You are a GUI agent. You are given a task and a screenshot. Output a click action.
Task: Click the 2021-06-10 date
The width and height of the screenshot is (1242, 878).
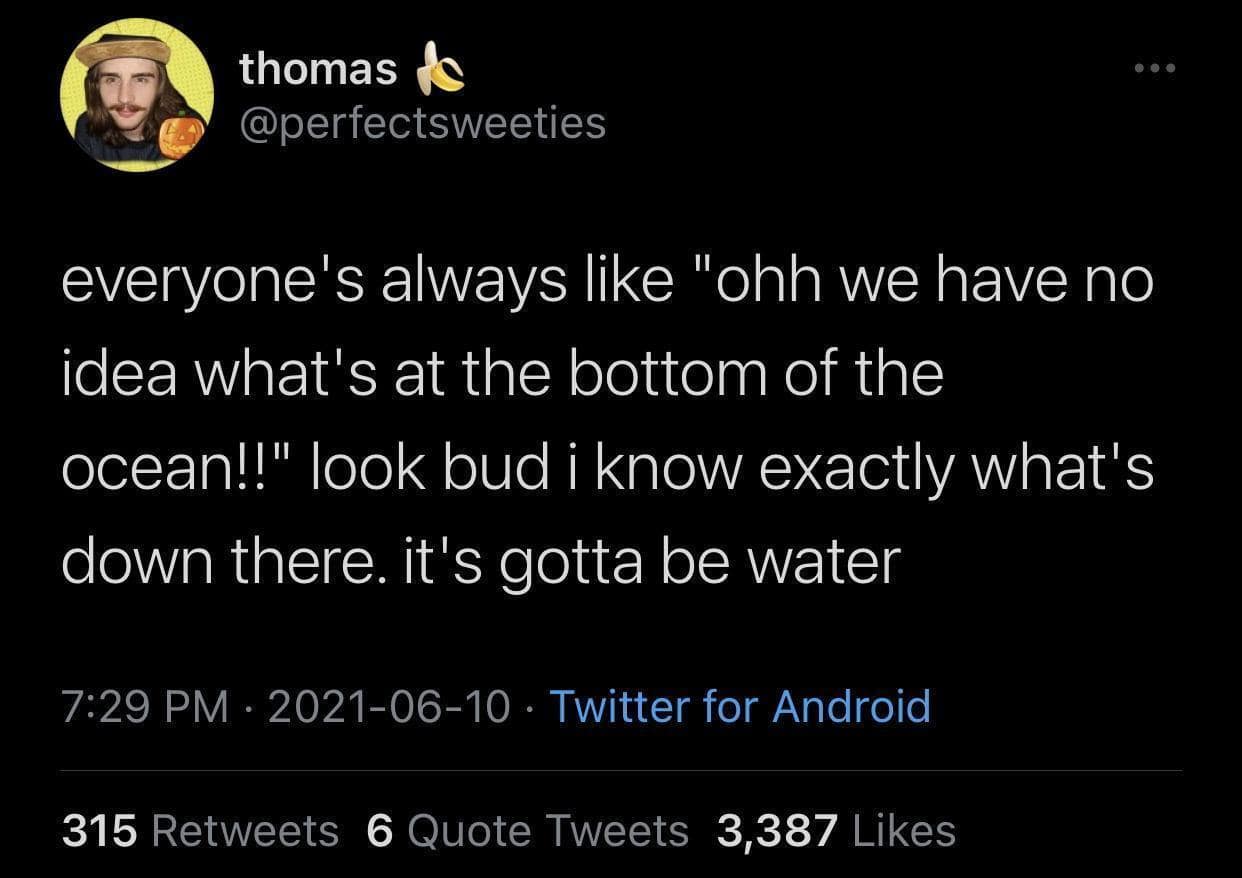391,706
